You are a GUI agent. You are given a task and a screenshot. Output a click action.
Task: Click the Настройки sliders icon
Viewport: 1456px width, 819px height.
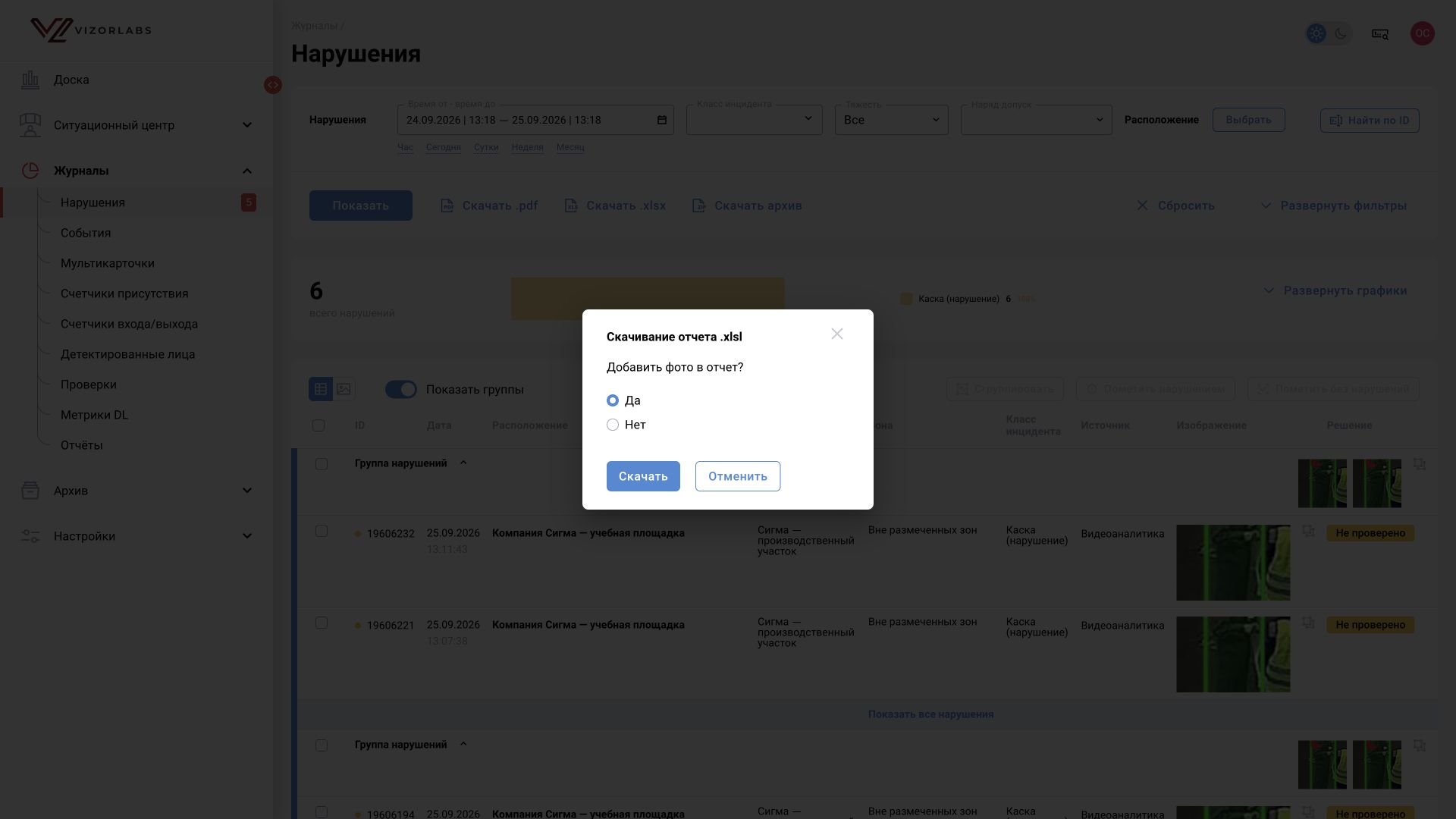pos(30,536)
